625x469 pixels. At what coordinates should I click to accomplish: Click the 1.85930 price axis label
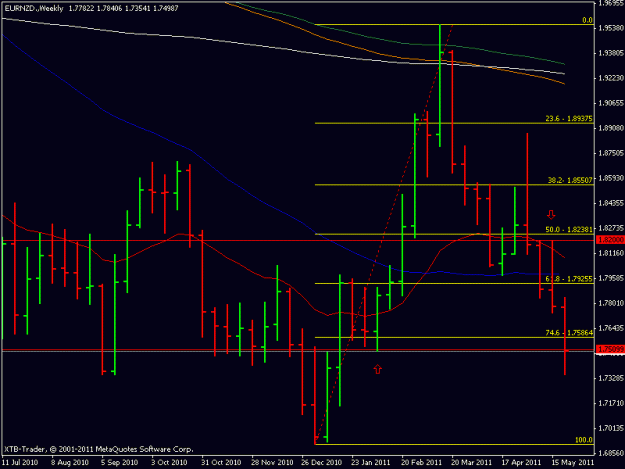[x=611, y=178]
